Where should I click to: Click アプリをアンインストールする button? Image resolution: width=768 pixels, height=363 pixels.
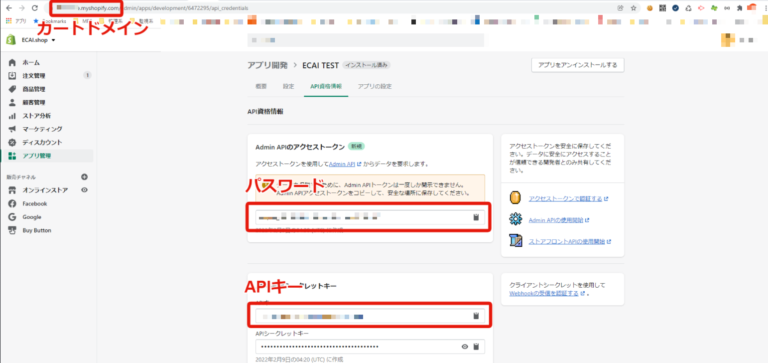577,65
